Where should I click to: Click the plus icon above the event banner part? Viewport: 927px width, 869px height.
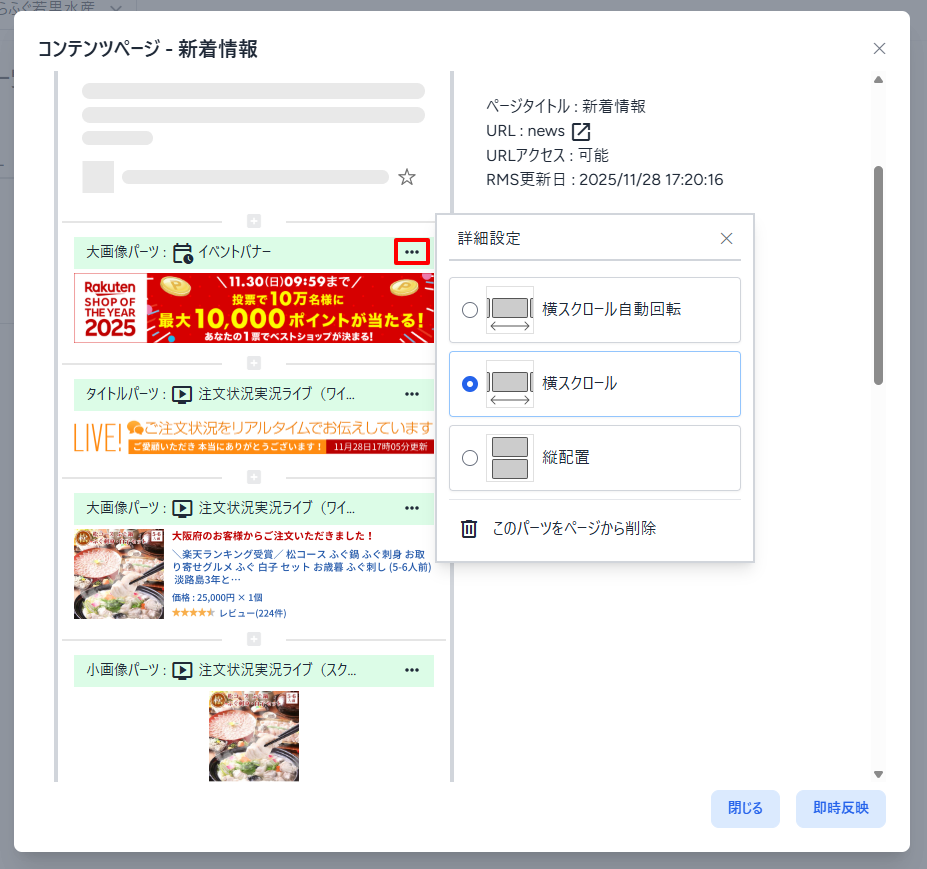pyautogui.click(x=254, y=221)
